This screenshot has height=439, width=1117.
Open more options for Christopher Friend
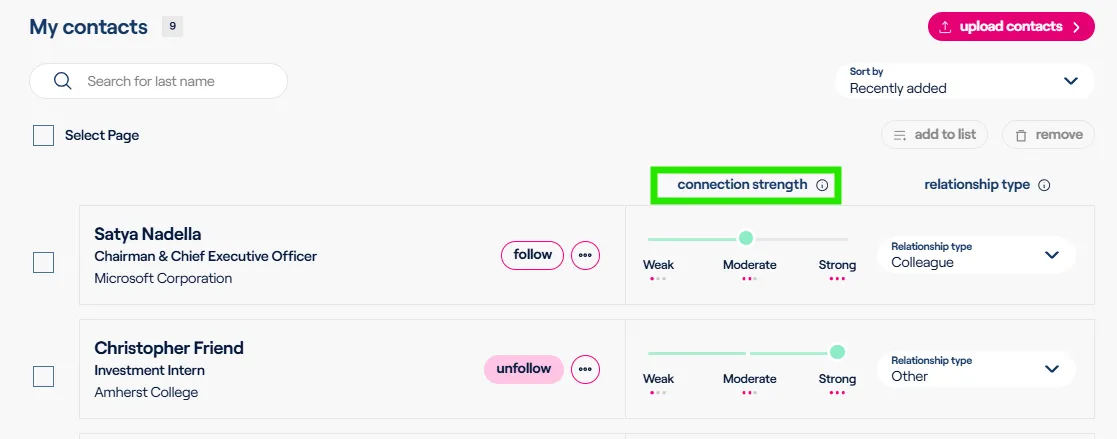[x=586, y=369]
